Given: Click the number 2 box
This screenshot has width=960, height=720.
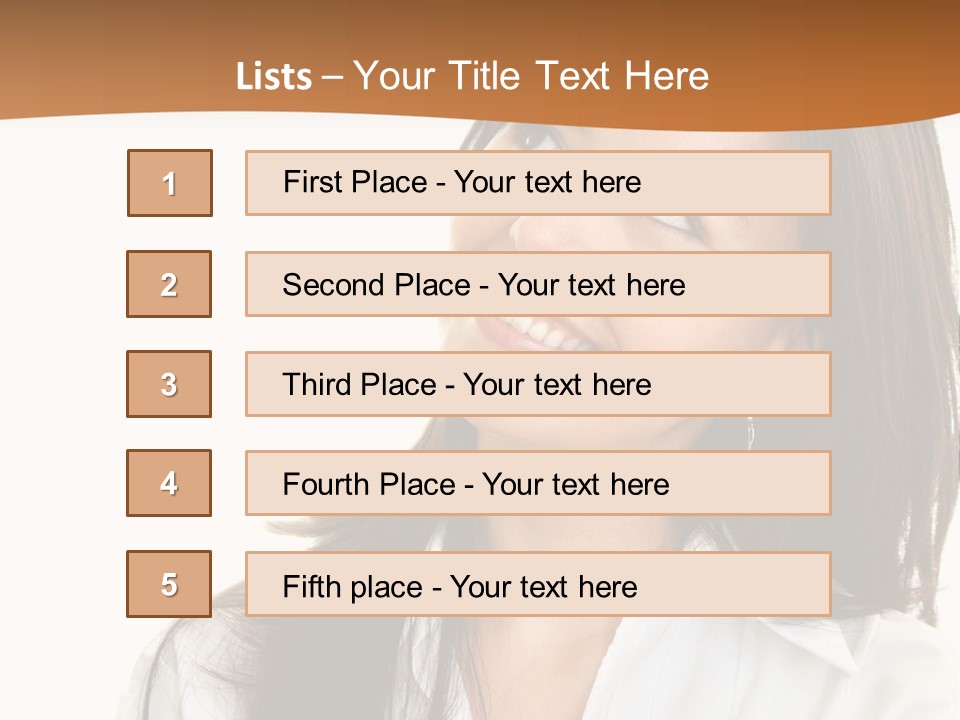Looking at the screenshot, I should [x=169, y=284].
